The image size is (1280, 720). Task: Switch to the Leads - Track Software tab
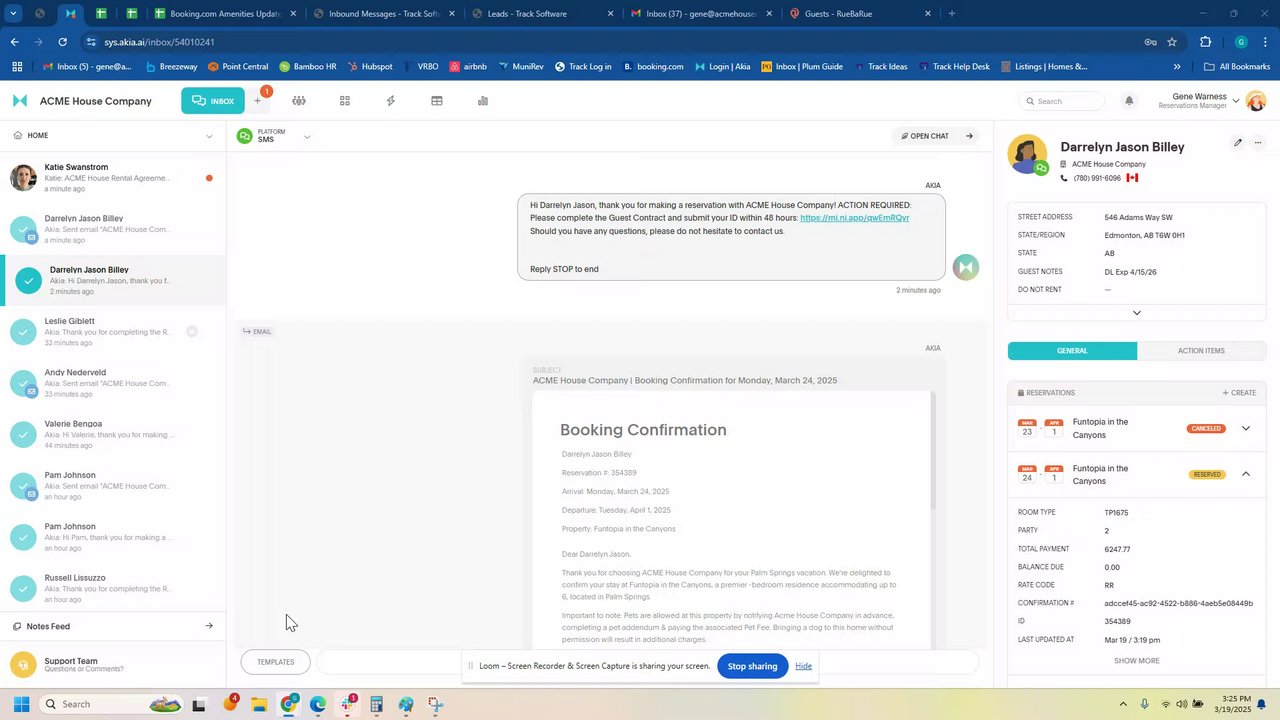click(541, 14)
